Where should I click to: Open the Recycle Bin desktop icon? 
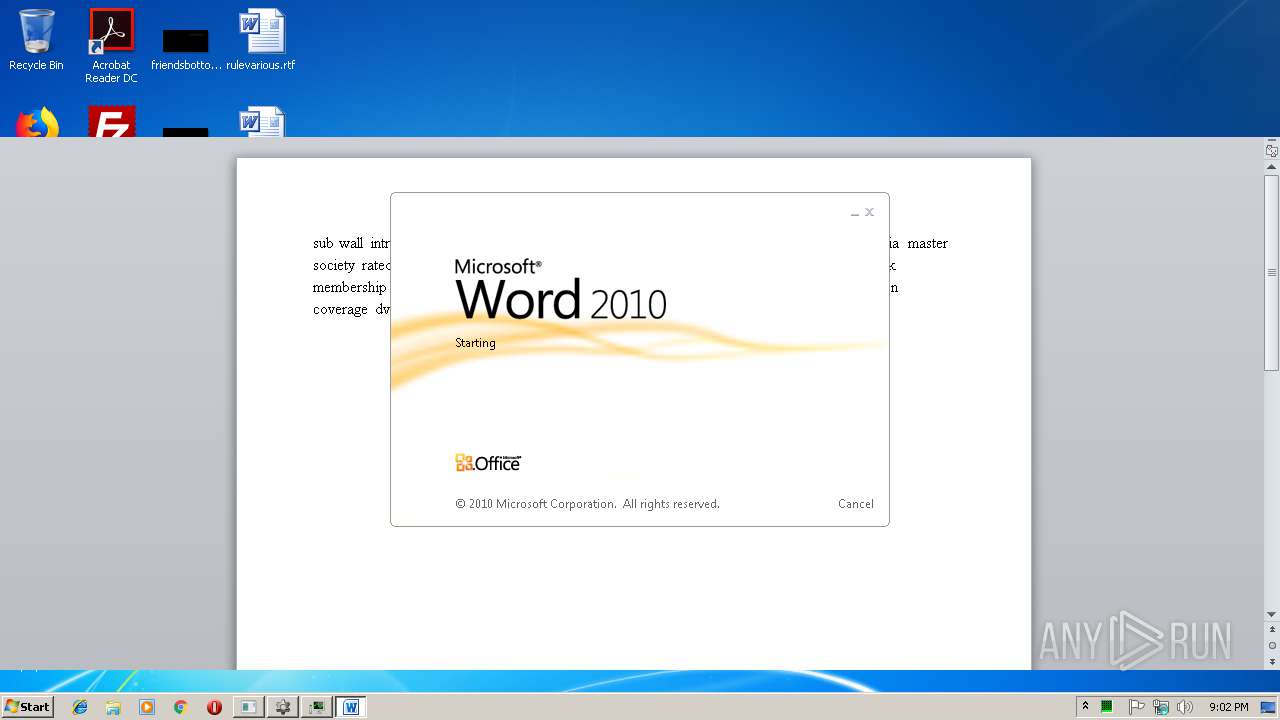[36, 40]
